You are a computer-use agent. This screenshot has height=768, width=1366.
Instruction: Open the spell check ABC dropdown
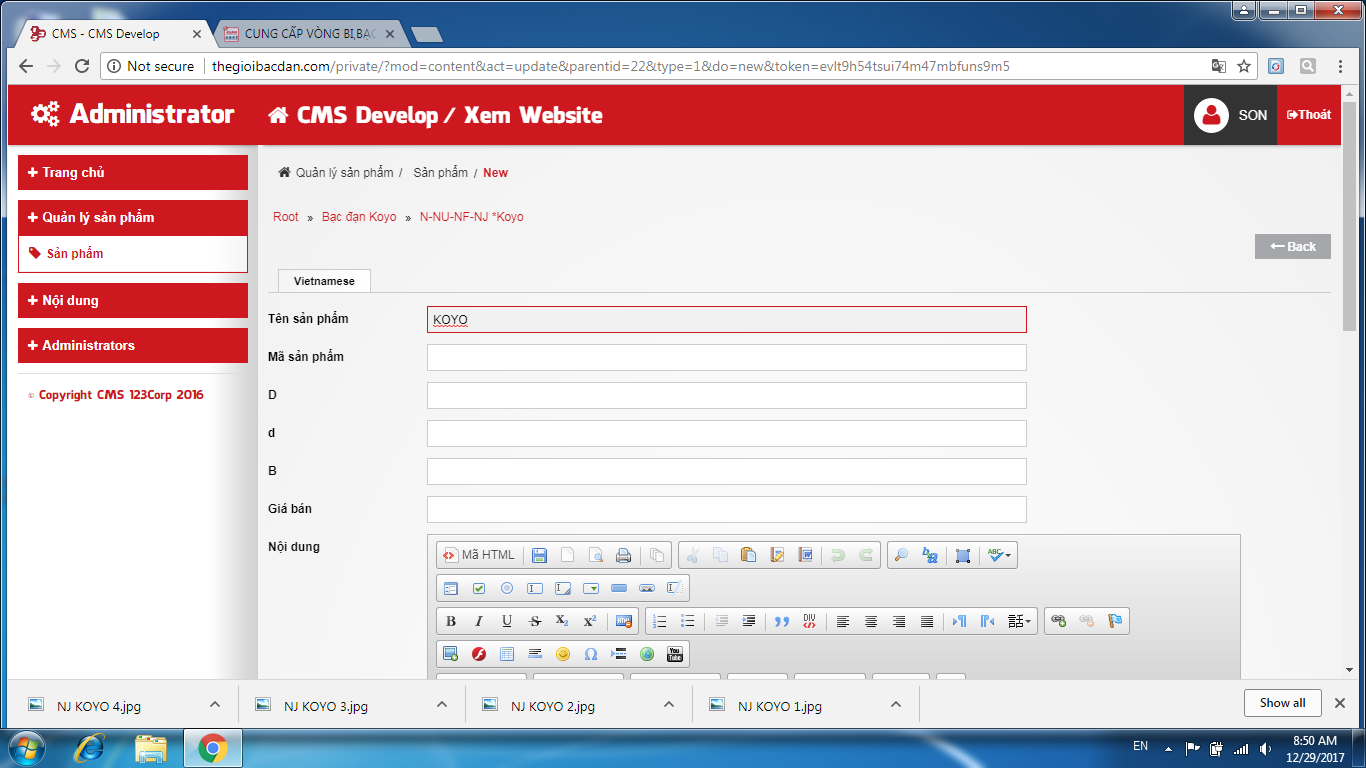[x=999, y=555]
